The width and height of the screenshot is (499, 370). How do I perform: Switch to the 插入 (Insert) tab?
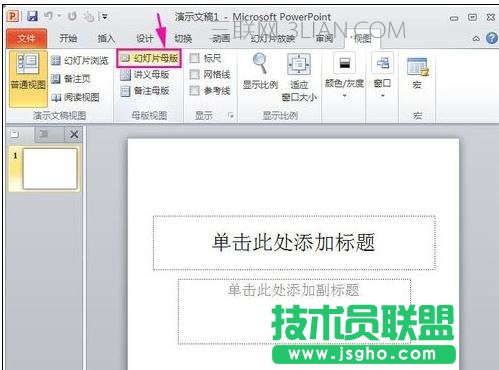(106, 39)
